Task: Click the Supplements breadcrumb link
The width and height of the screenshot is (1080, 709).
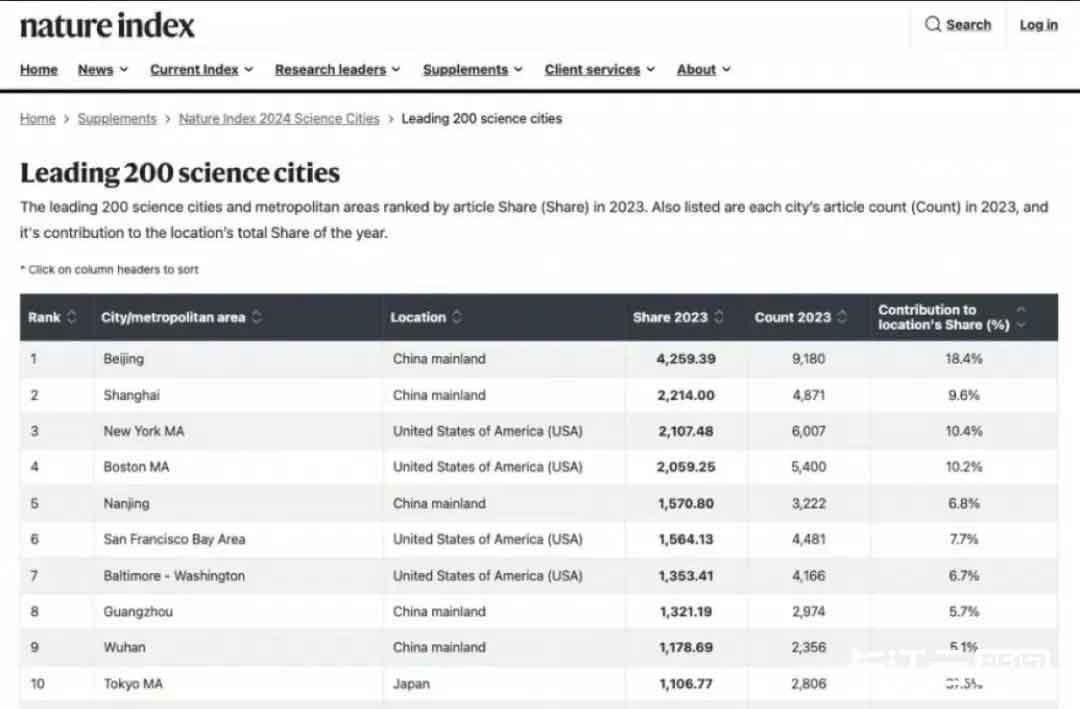Action: click(x=117, y=118)
